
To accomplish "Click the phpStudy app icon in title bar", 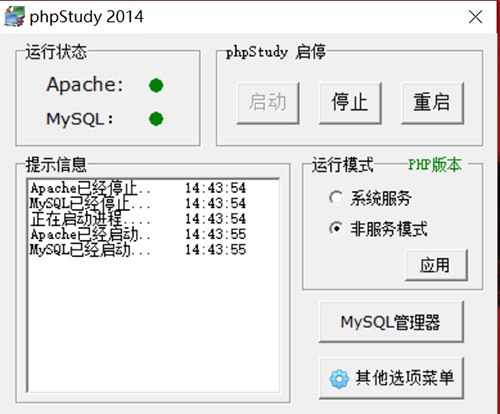I will (14, 16).
